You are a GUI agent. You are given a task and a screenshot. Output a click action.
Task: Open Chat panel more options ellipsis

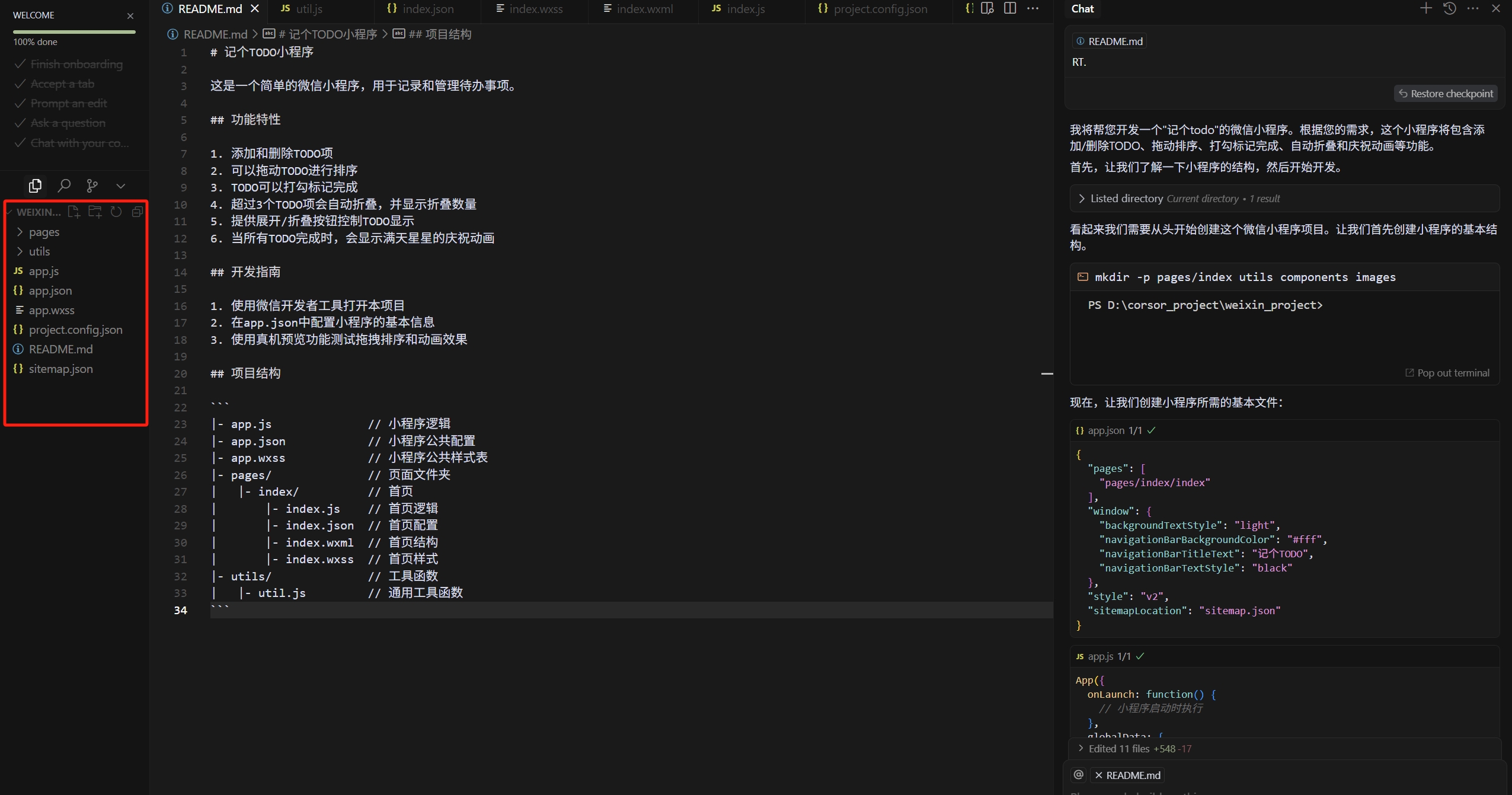click(x=1473, y=8)
